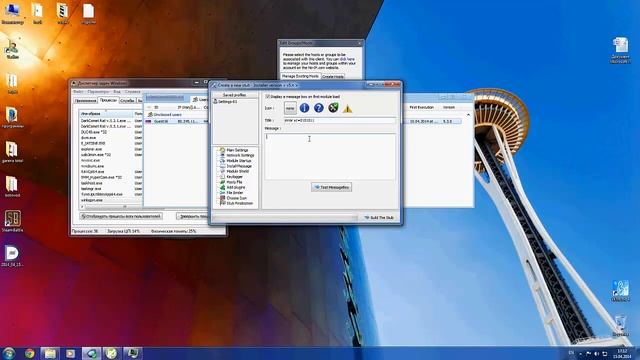Image resolution: width=640 pixels, height=360 pixels.
Task: Open Вид menu in Task Manager
Action: 117,92
